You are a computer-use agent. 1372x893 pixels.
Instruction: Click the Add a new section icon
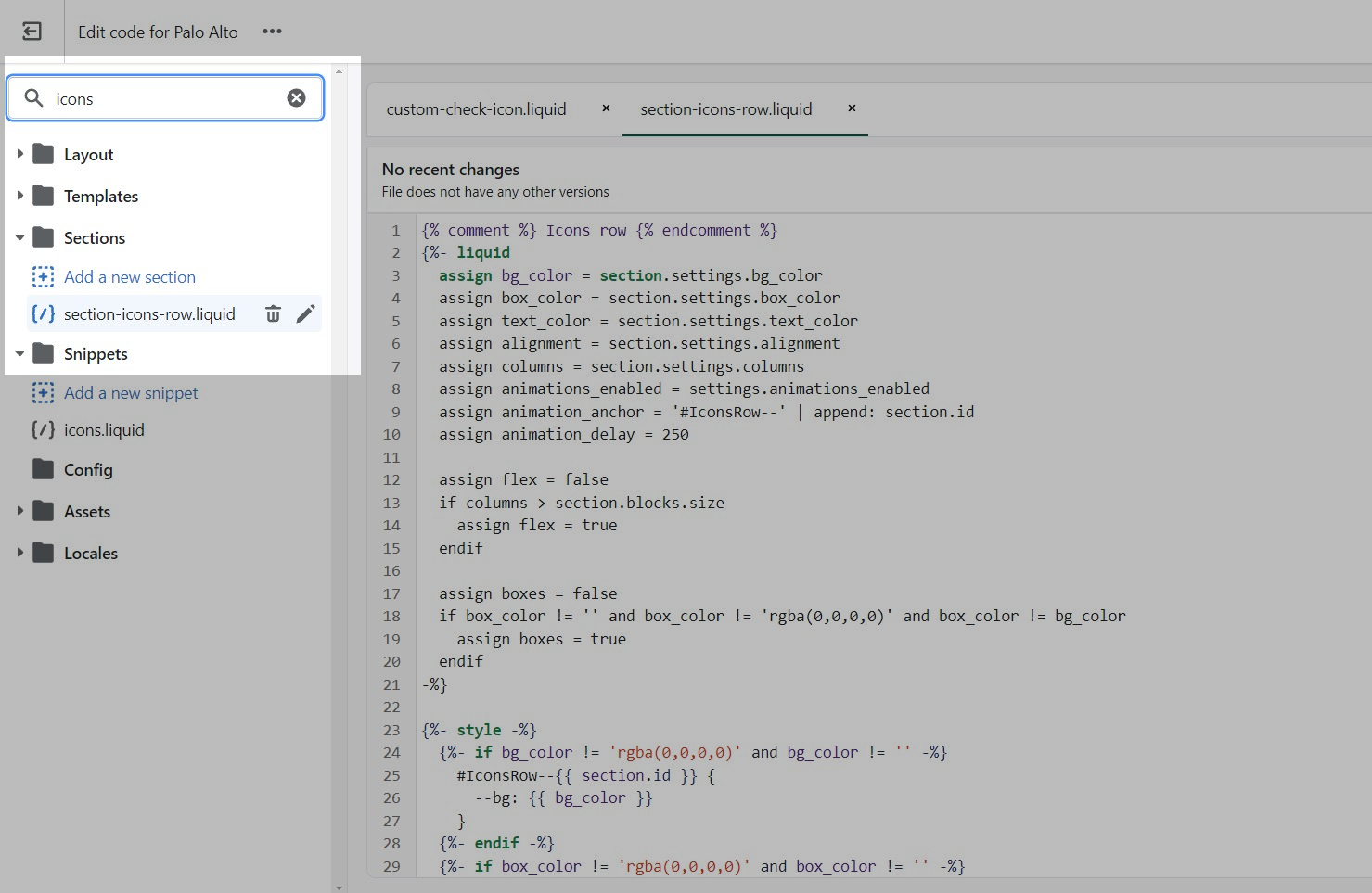(x=43, y=277)
